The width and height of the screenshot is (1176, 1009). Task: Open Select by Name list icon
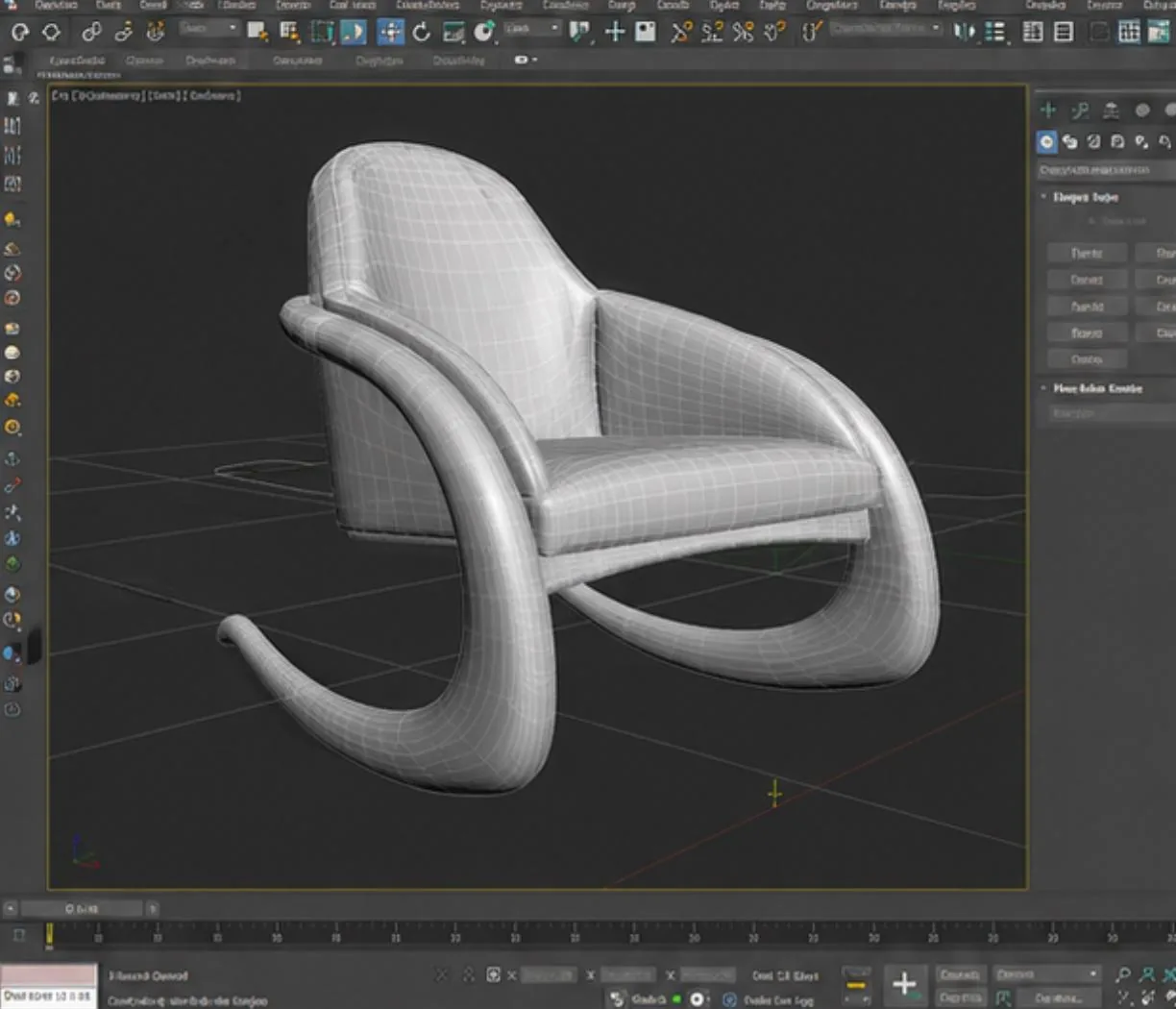point(289,33)
